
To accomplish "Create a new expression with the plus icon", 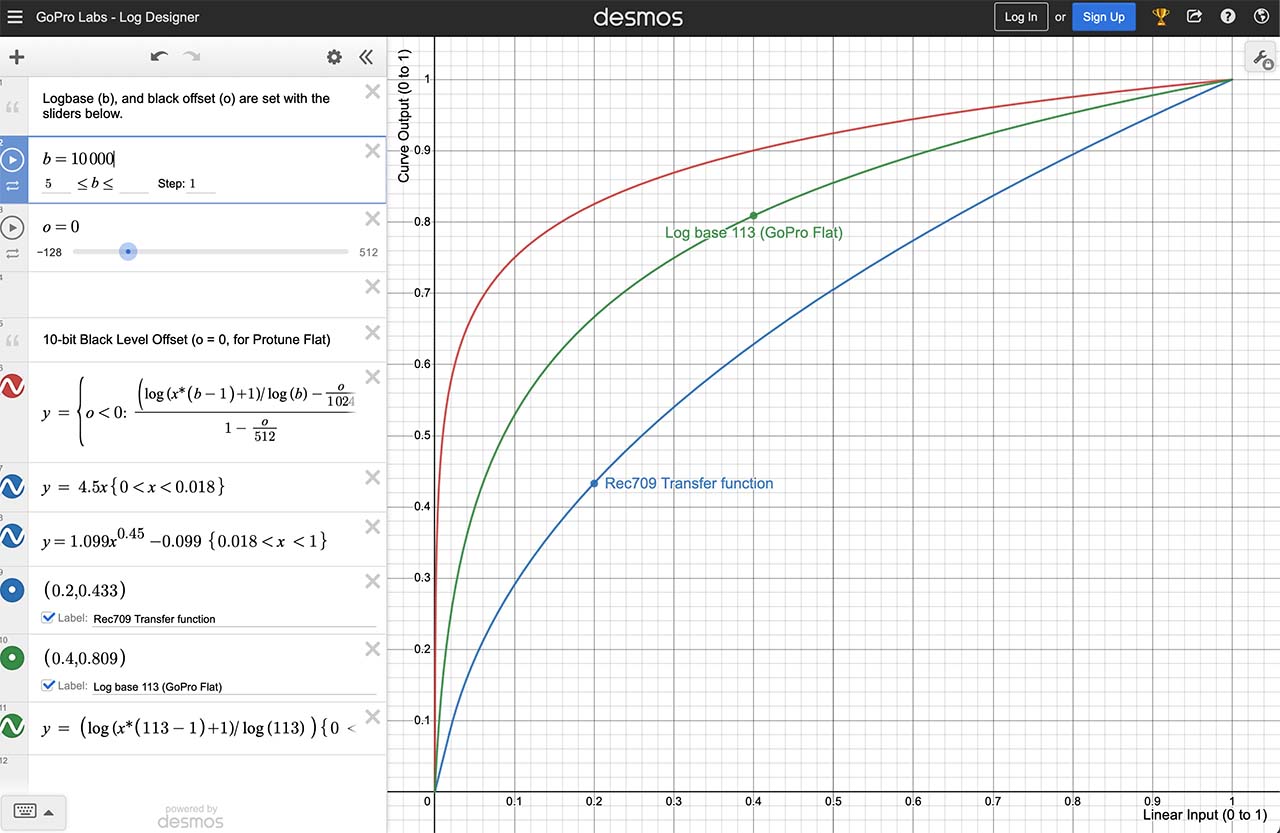I will point(16,57).
